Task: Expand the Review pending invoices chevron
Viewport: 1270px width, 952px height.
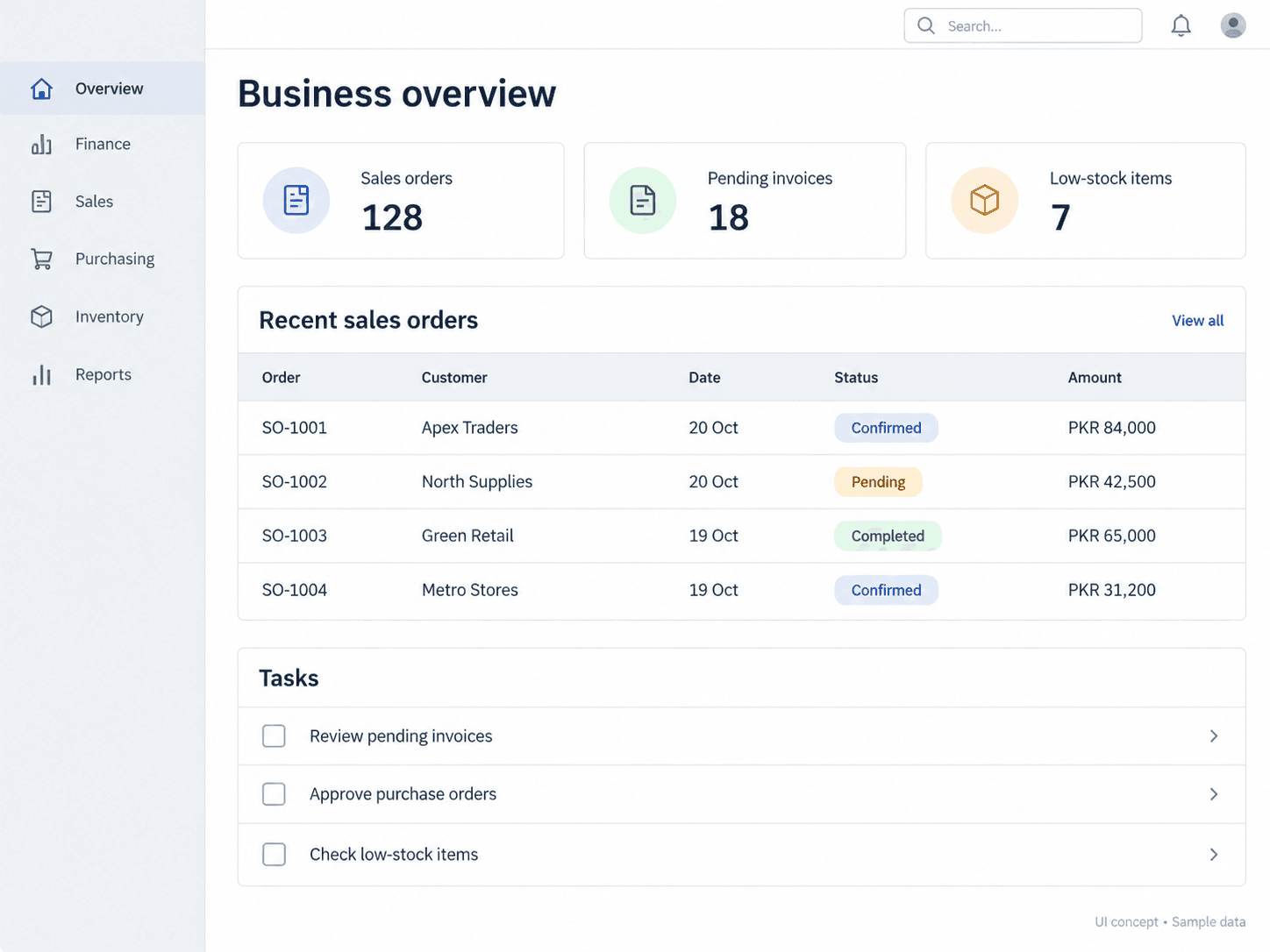Action: coord(1214,736)
